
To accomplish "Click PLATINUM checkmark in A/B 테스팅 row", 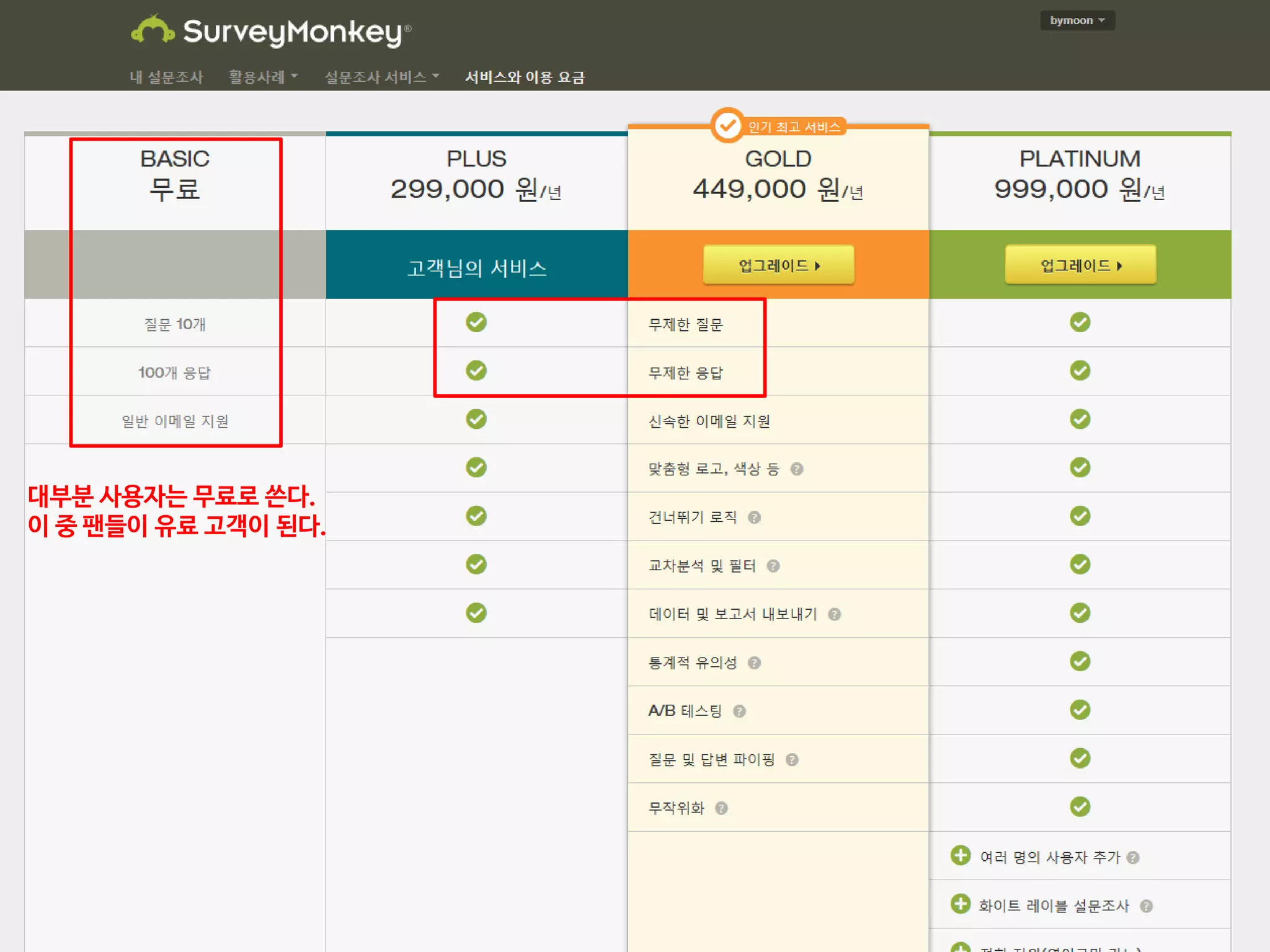I will click(x=1080, y=710).
